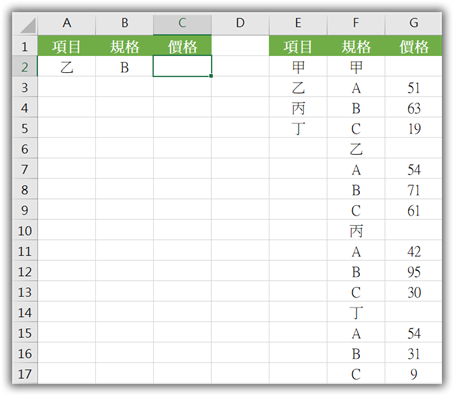Click the active empty cell C2
The width and height of the screenshot is (454, 396).
(x=182, y=66)
